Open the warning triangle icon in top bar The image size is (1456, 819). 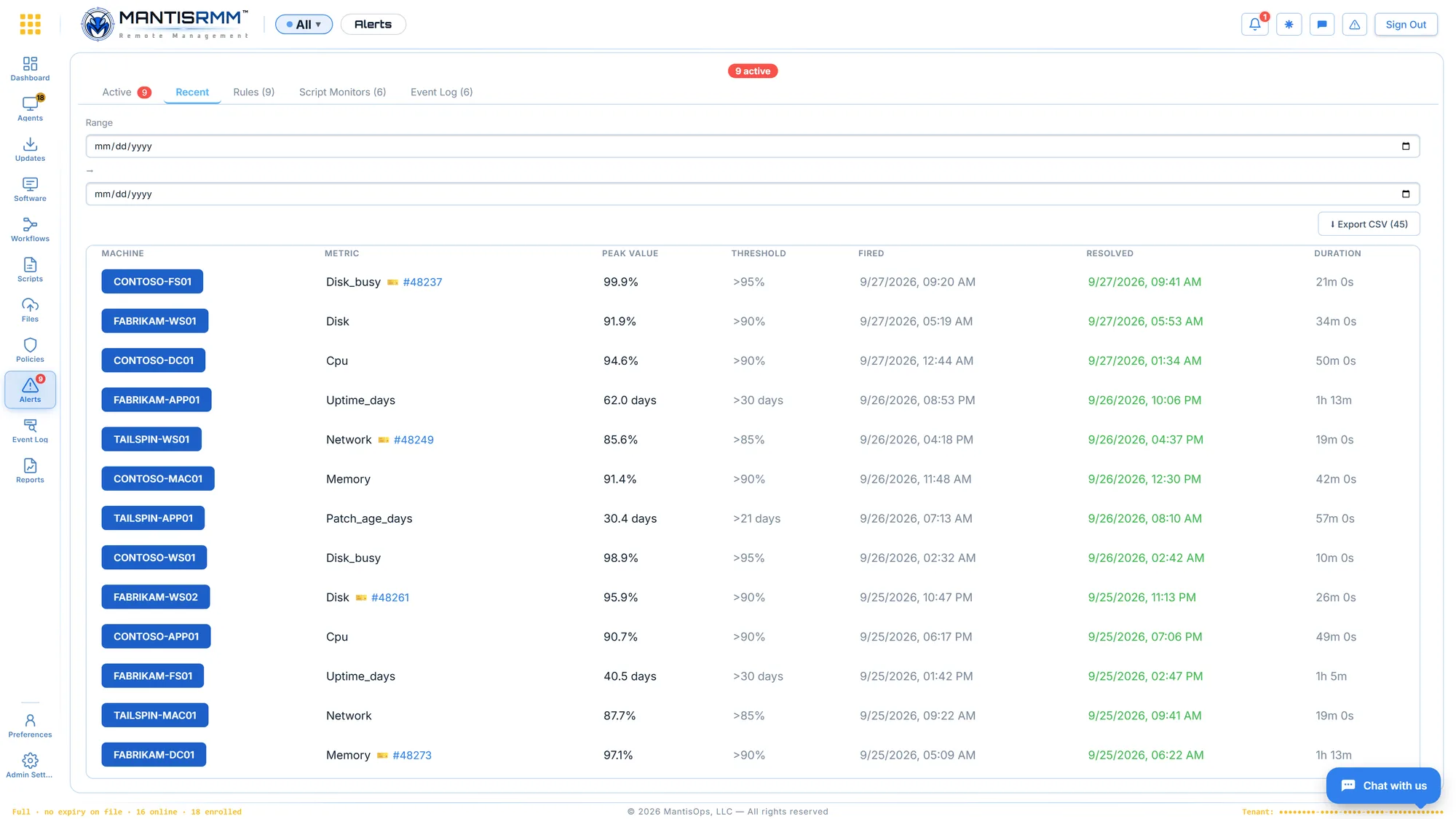(x=1355, y=24)
